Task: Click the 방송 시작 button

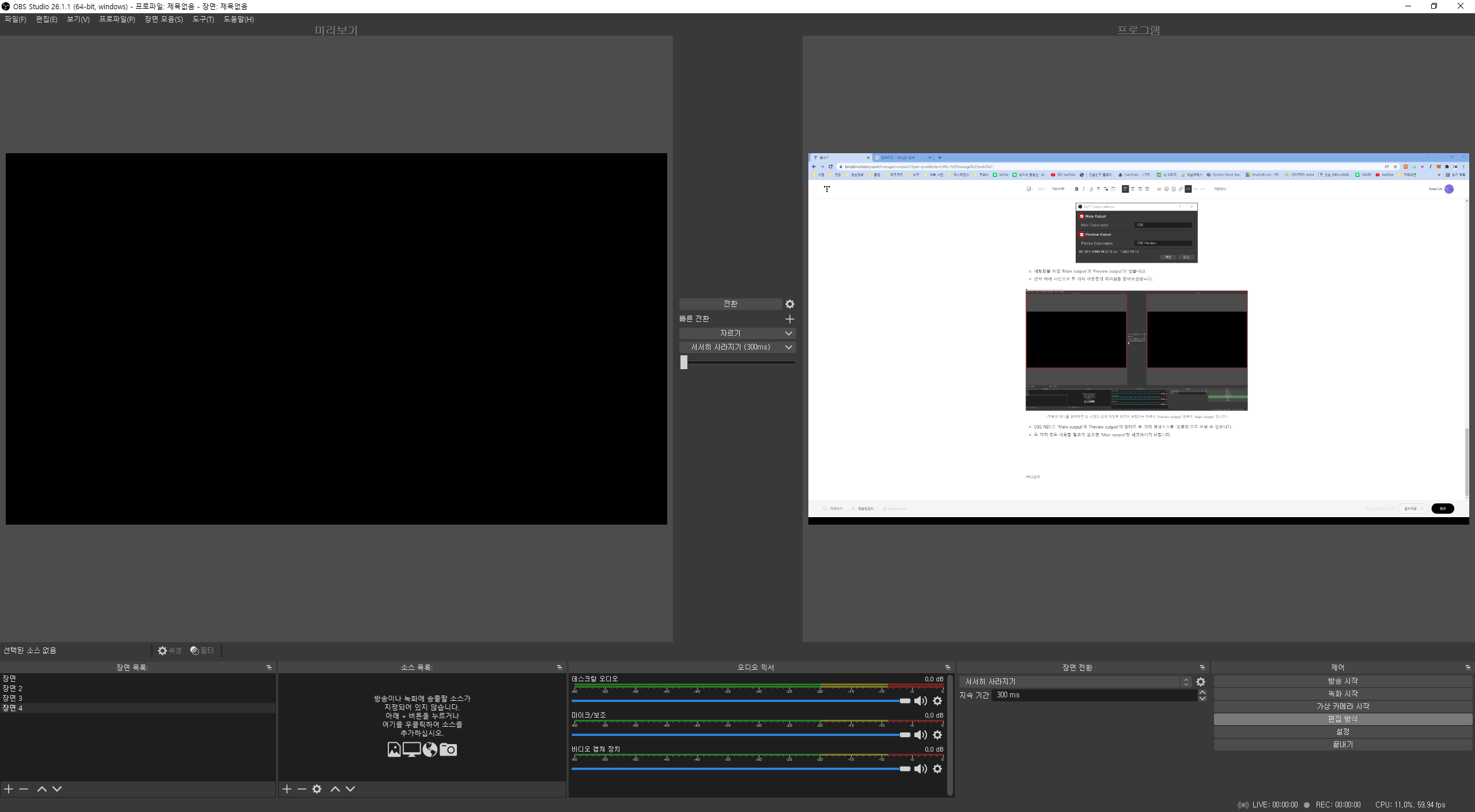Action: click(x=1342, y=681)
